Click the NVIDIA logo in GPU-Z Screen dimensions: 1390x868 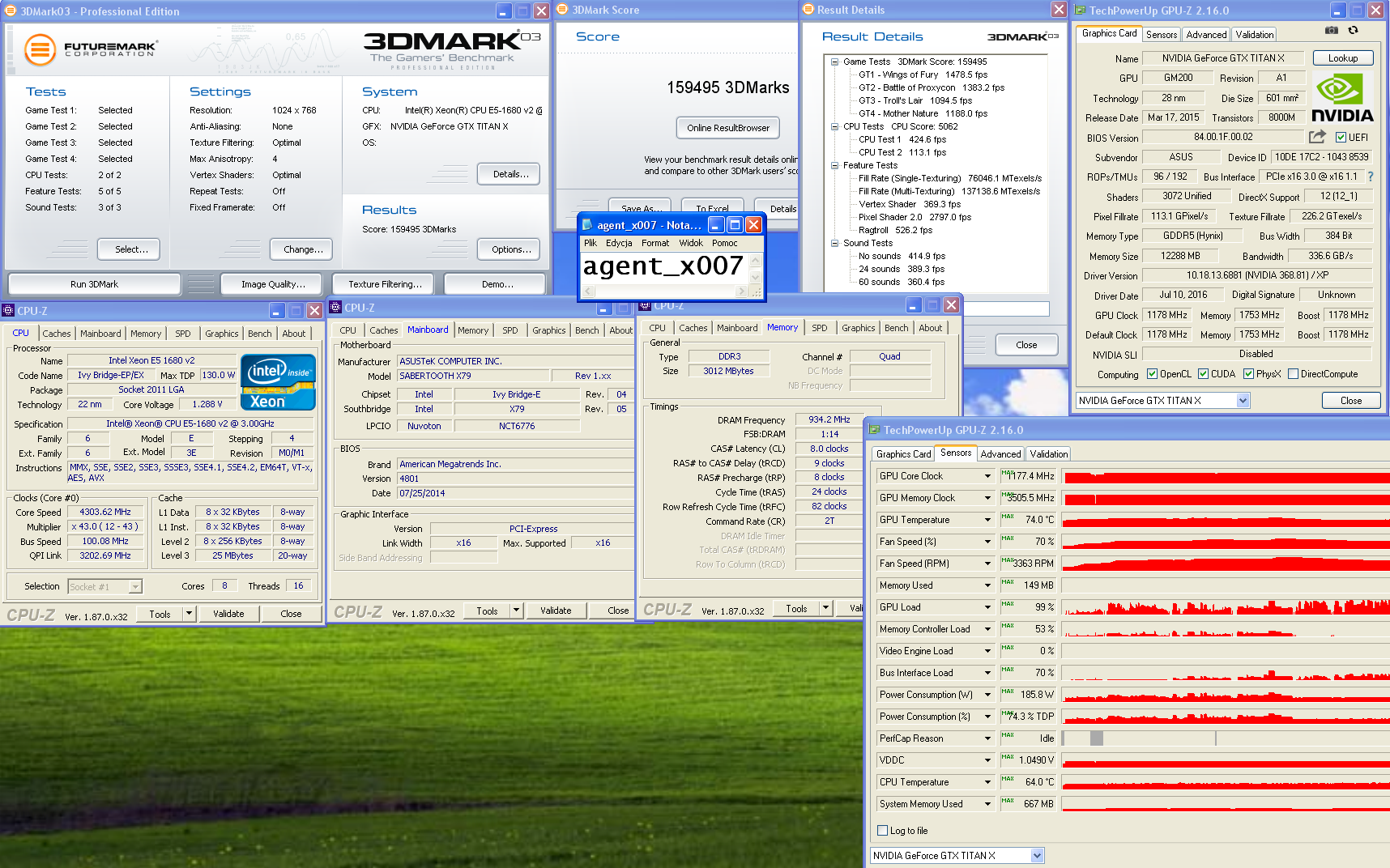pos(1341,98)
